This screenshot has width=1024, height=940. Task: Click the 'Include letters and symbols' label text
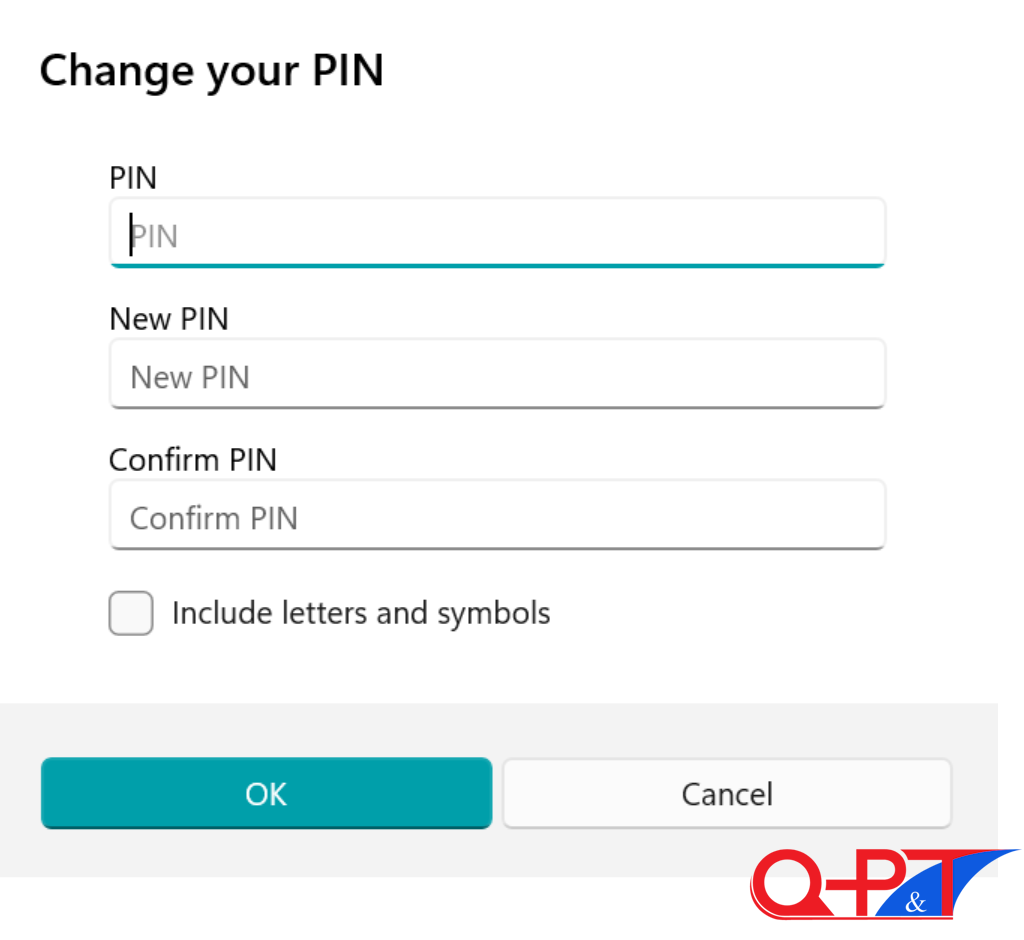coord(361,613)
